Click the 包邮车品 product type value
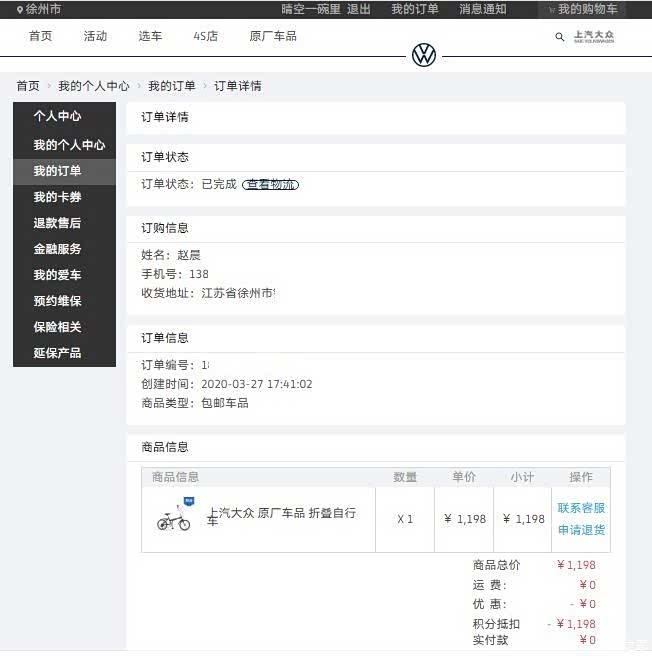Screen dimensions: 652x656 click(x=225, y=403)
